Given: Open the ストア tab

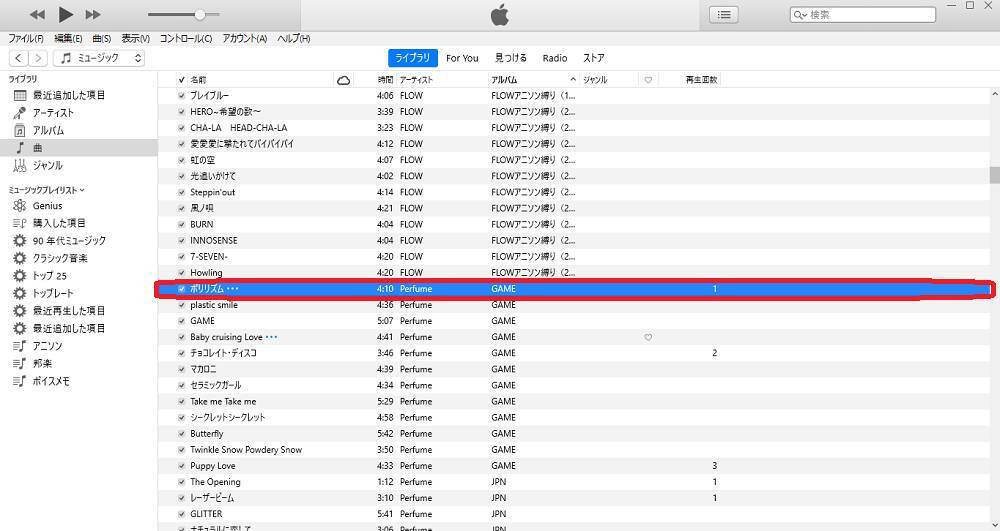Looking at the screenshot, I should click(594, 58).
